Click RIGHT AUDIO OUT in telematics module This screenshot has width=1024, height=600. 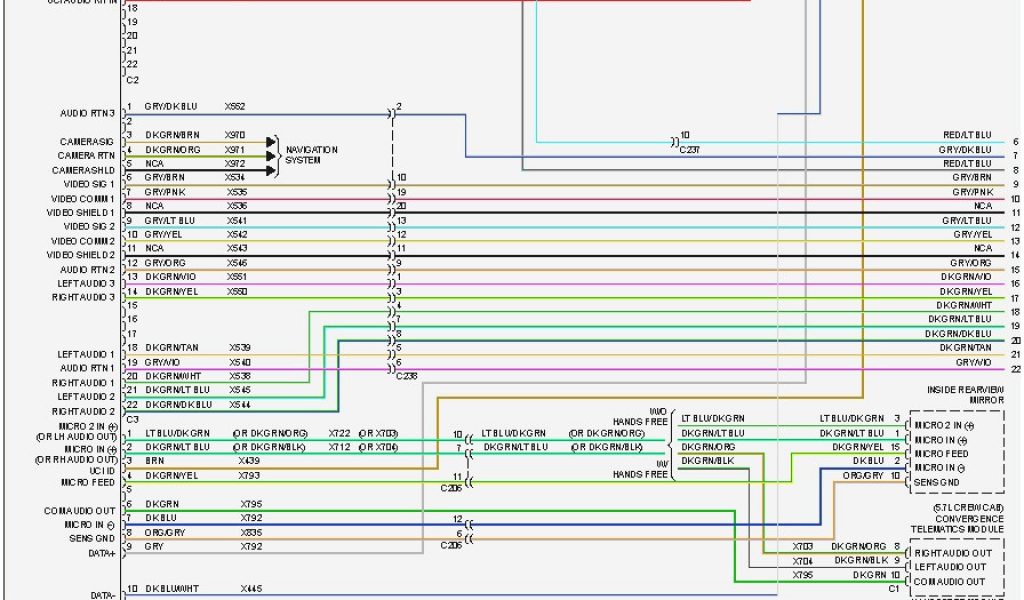953,553
